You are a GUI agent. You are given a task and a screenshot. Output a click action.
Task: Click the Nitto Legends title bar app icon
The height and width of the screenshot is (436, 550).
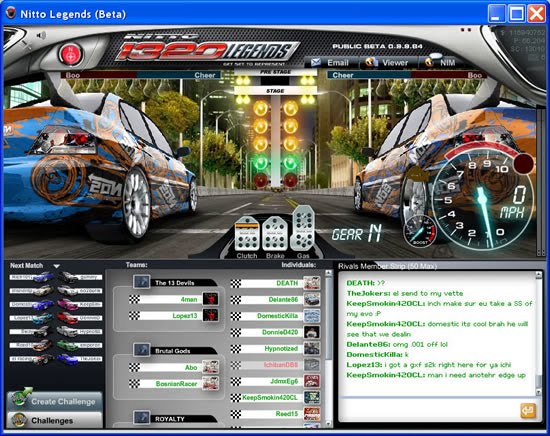[x=11, y=14]
